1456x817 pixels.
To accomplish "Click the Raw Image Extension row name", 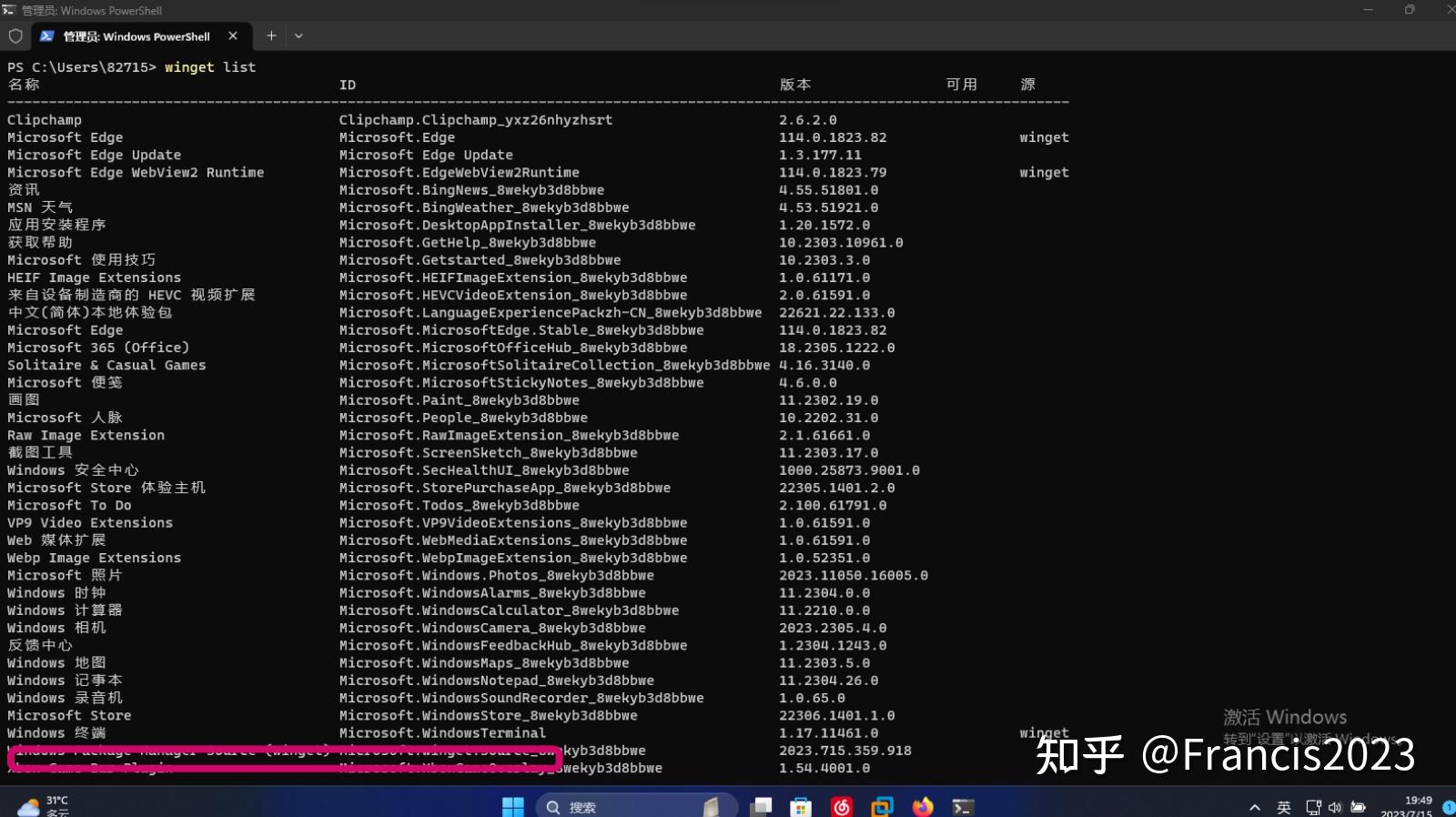I will point(86,435).
